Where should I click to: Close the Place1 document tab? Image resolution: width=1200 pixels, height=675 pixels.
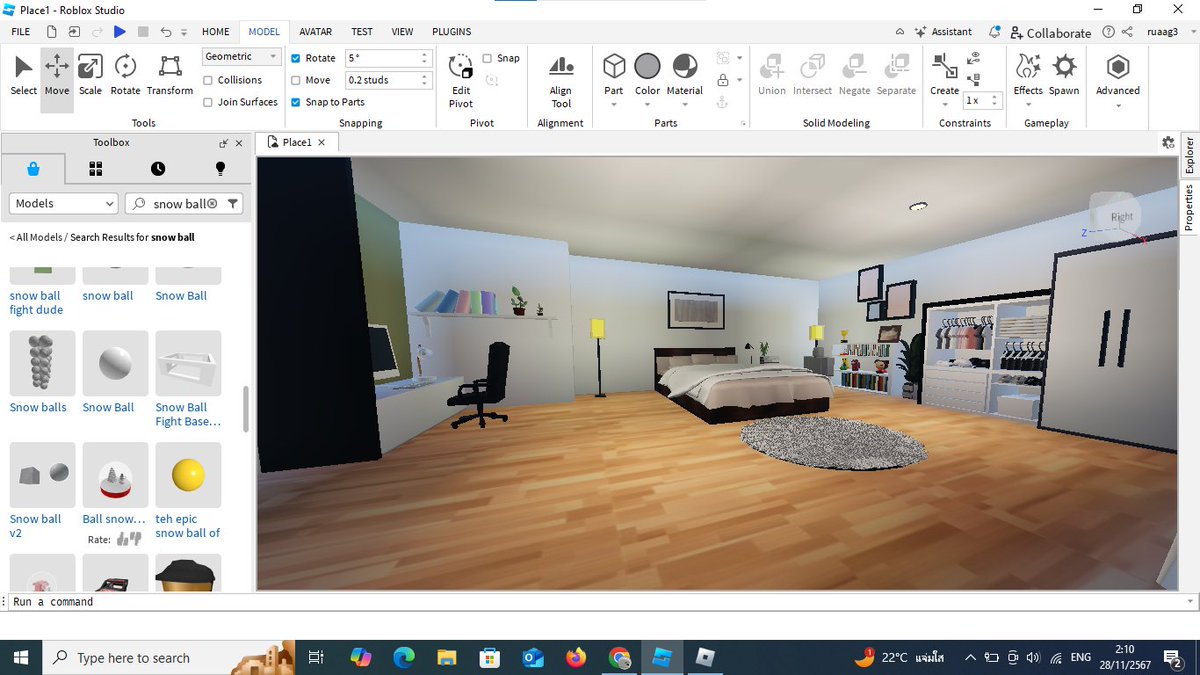(x=322, y=143)
